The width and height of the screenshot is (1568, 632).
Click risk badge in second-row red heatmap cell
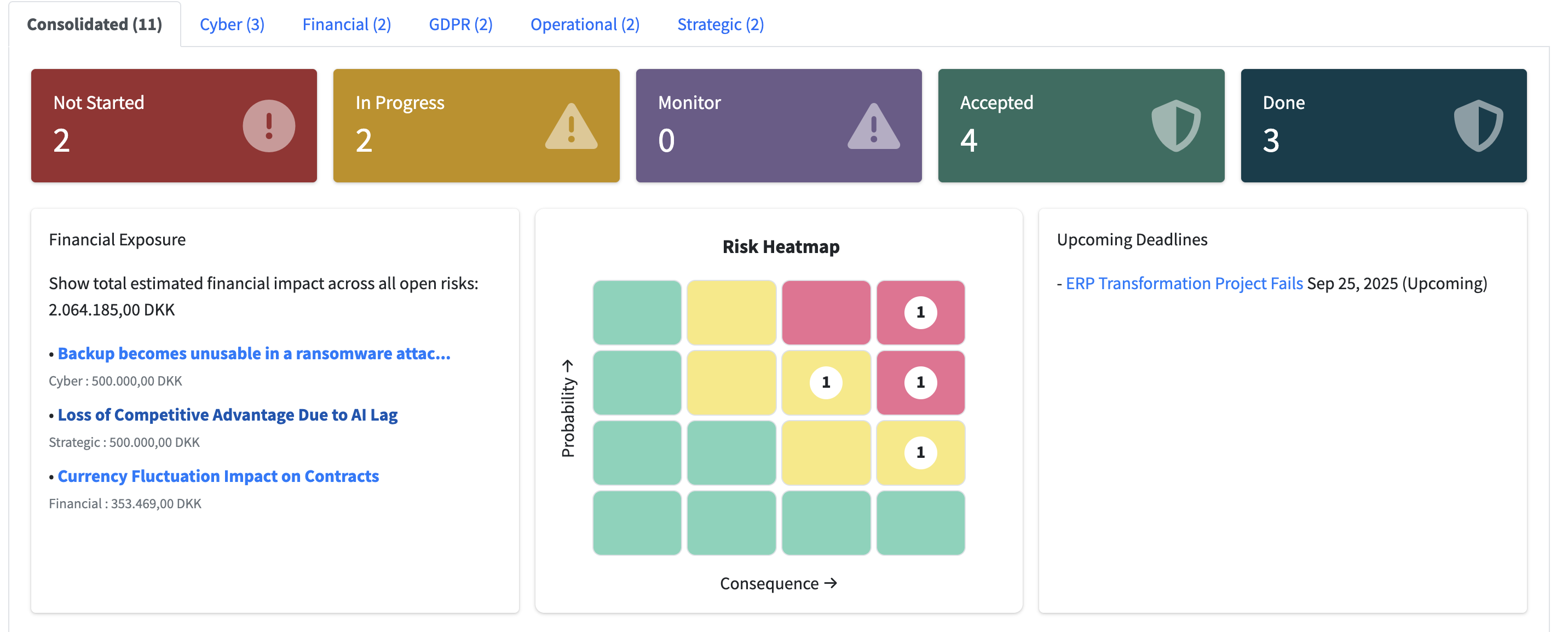pyautogui.click(x=920, y=382)
